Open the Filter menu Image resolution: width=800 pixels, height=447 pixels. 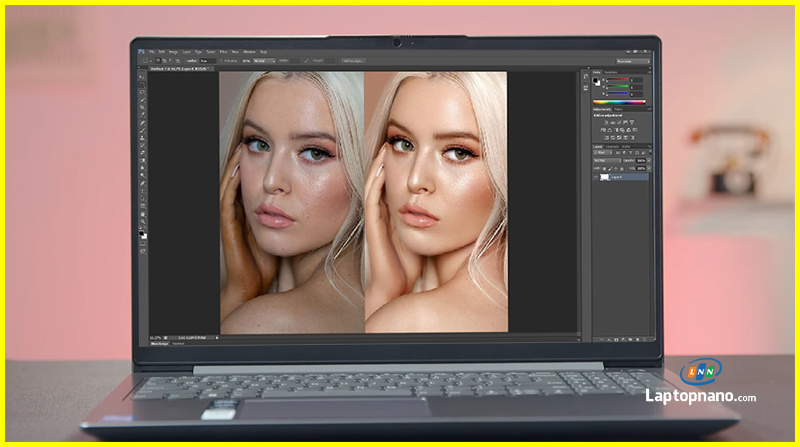tap(222, 51)
